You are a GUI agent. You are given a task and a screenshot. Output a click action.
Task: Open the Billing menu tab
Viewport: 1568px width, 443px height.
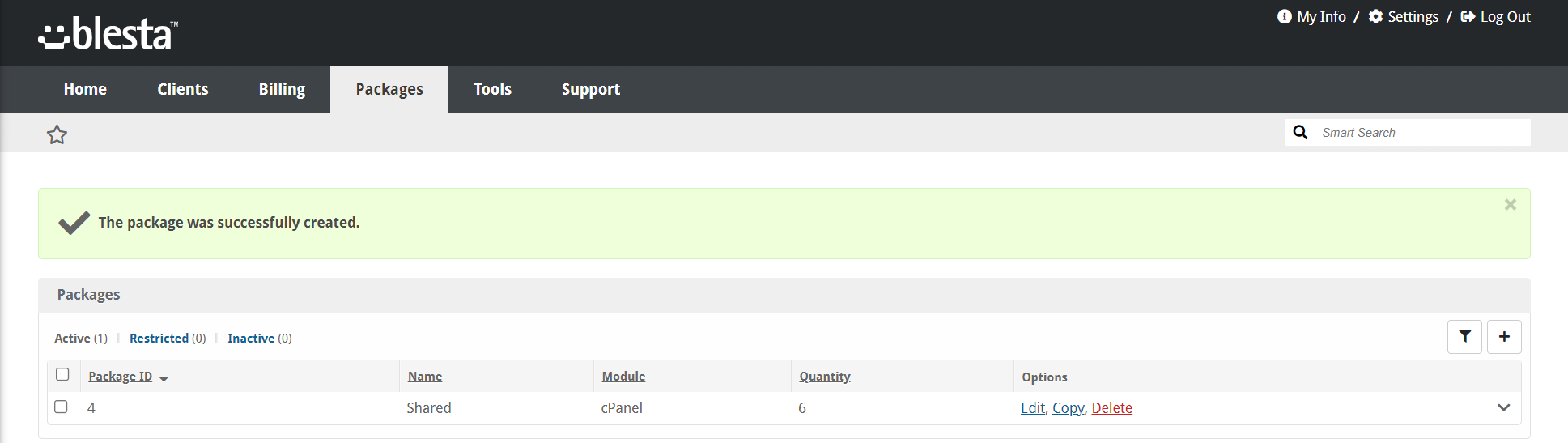click(x=282, y=89)
